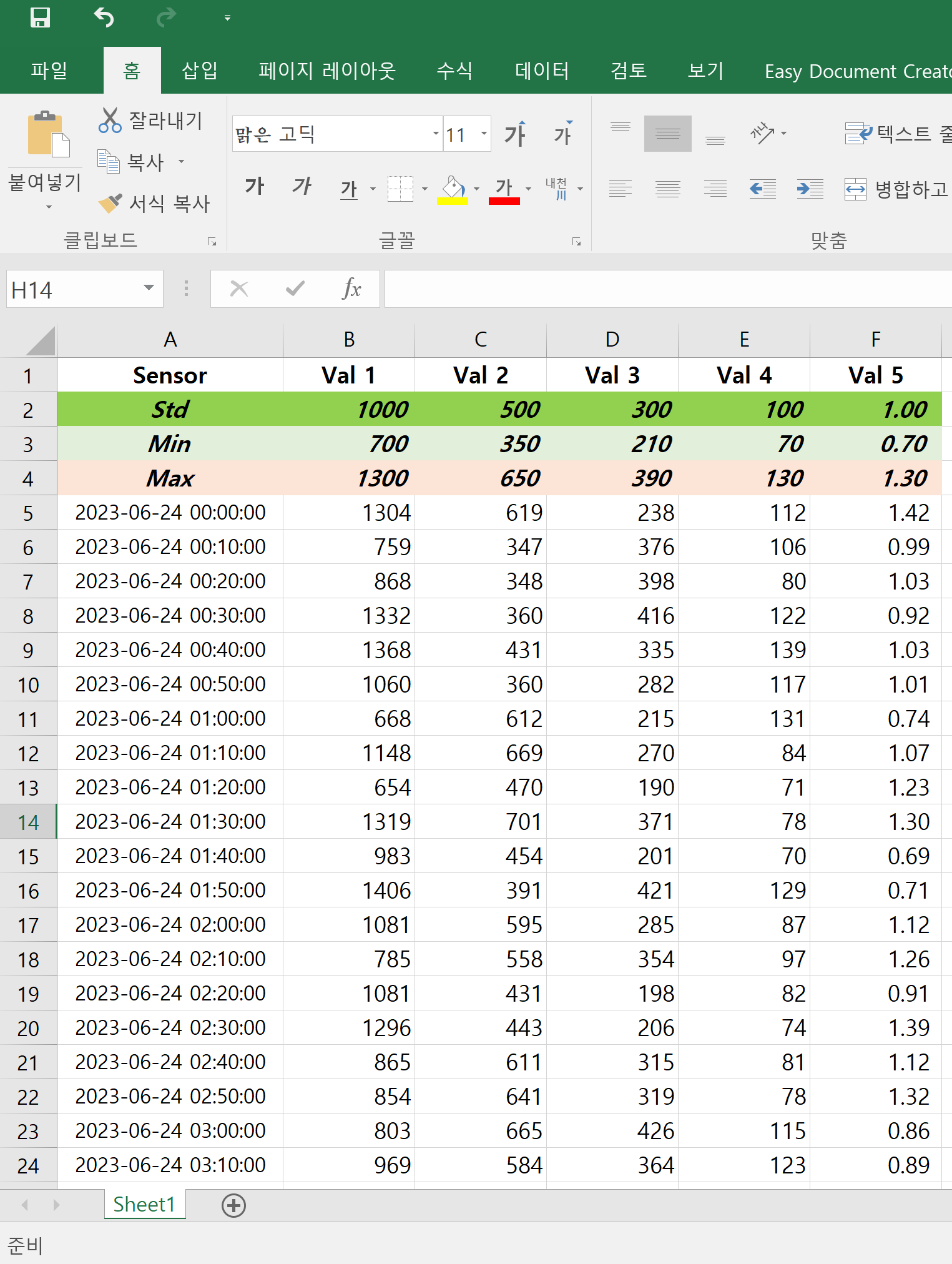The width and height of the screenshot is (952, 1264).
Task: Click the 붙여넣기 paste clipboard icon
Action: point(47,134)
